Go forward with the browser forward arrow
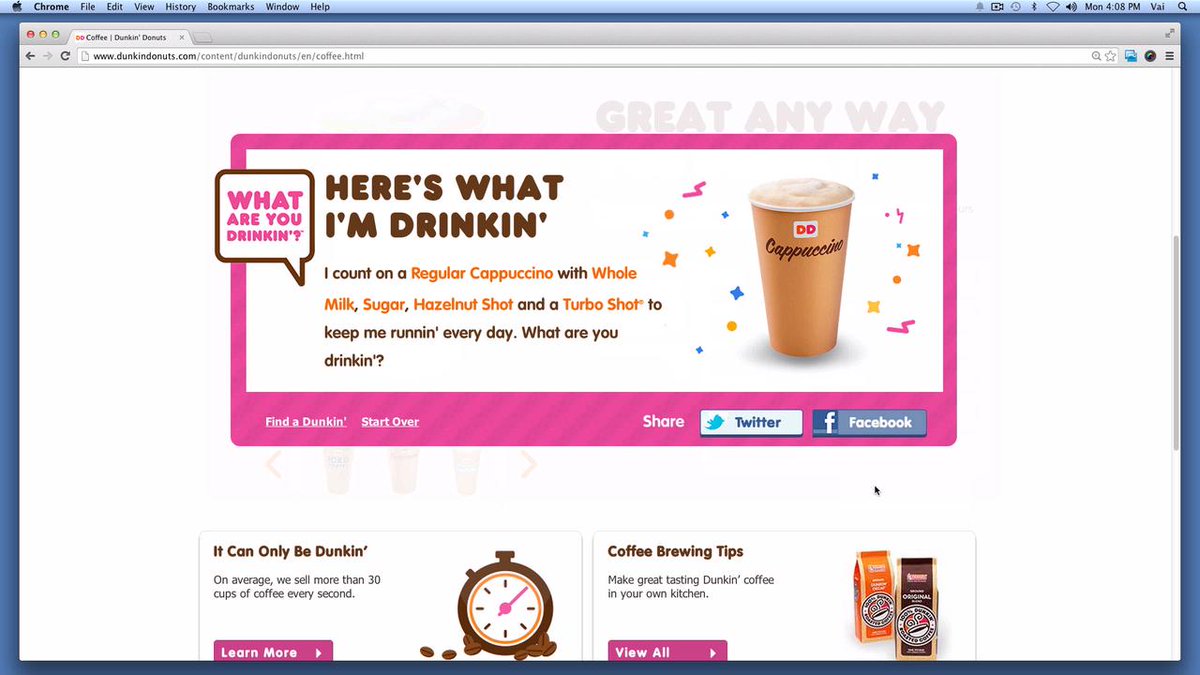Screen dimensions: 1200x675 point(48,56)
